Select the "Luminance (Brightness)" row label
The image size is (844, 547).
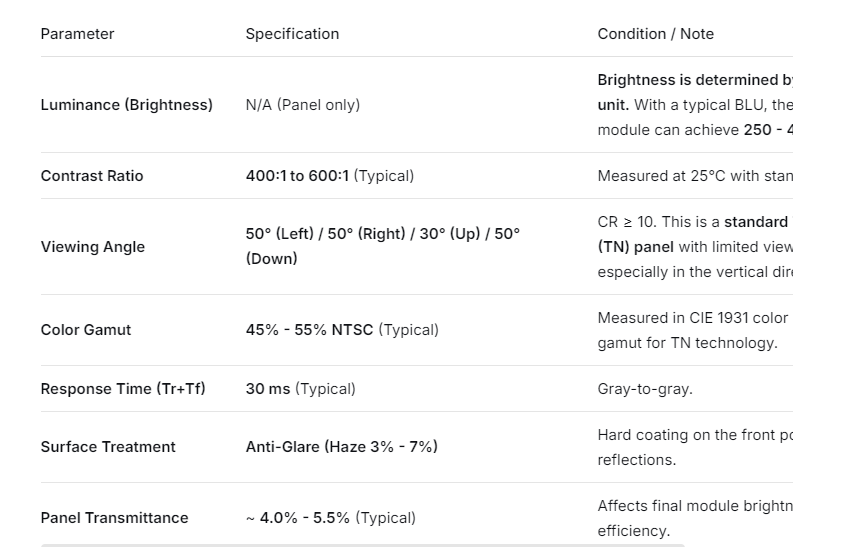pos(126,105)
